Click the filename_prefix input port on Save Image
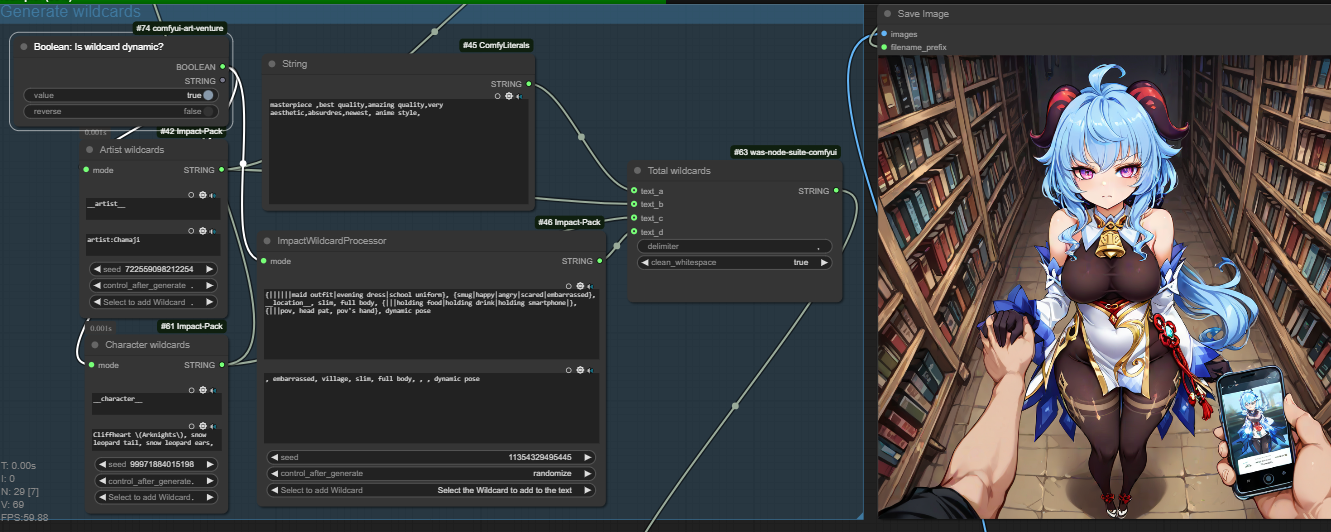Screen dimensions: 1331x532 coord(884,47)
